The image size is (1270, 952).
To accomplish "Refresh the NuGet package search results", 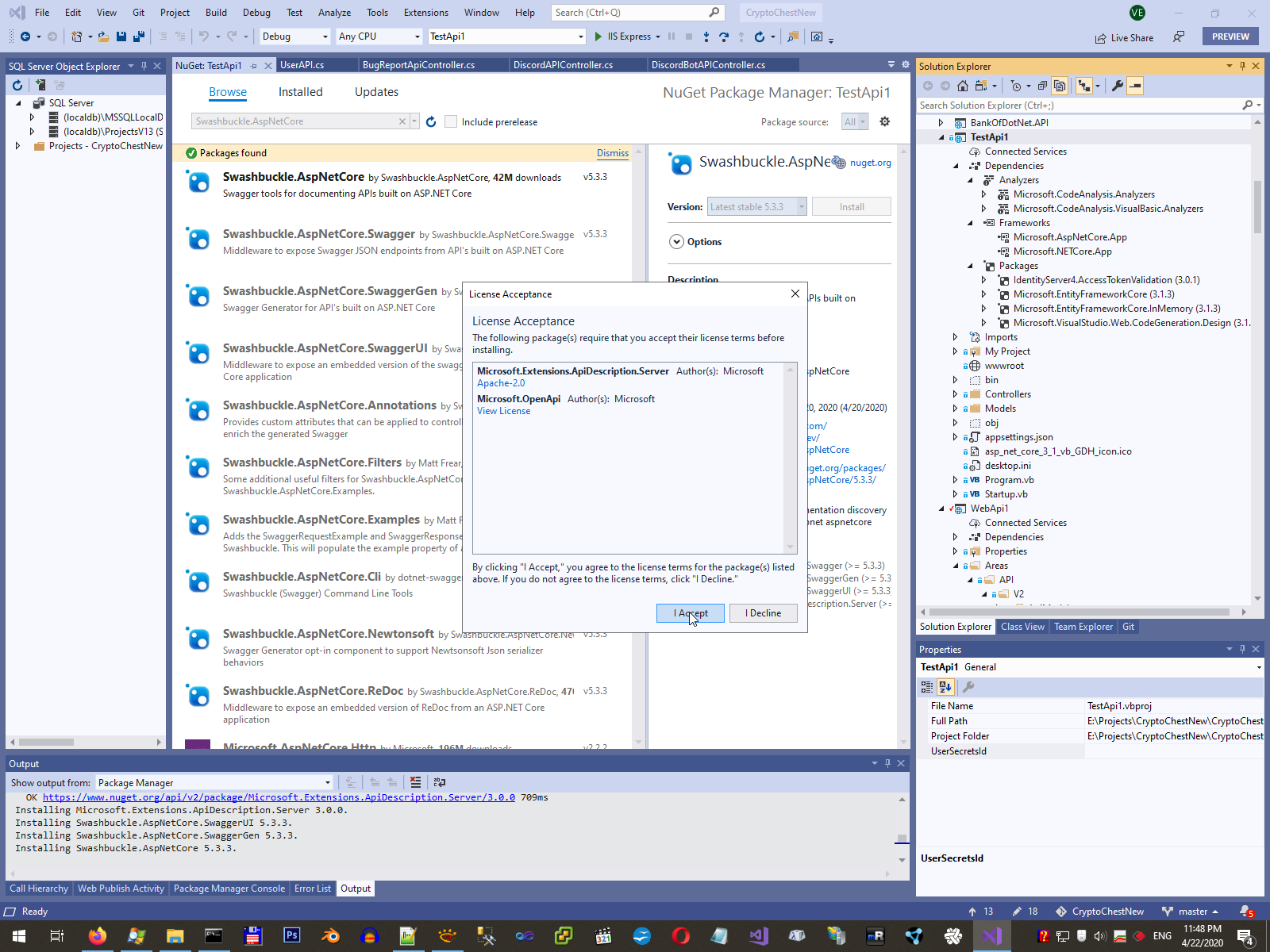I will pos(431,121).
